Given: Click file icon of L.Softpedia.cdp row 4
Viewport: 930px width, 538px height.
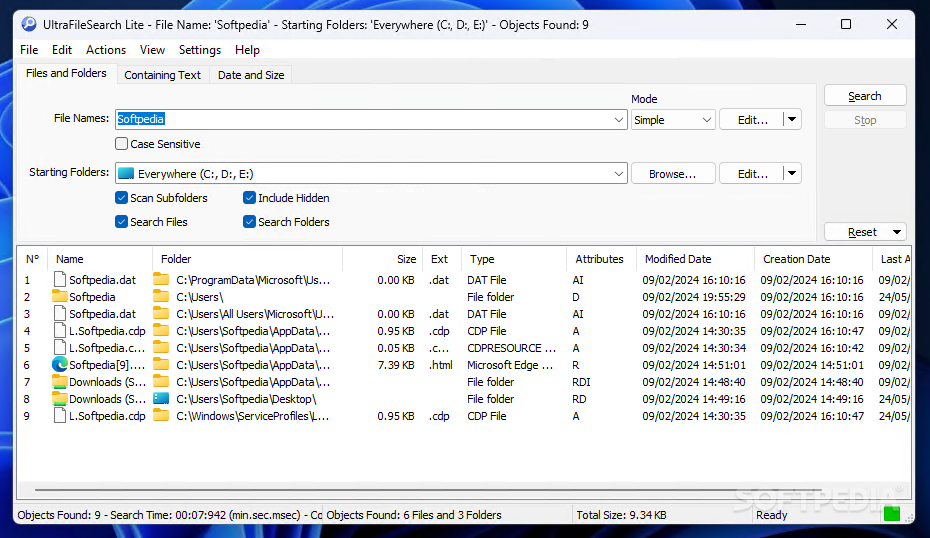Looking at the screenshot, I should (x=59, y=330).
